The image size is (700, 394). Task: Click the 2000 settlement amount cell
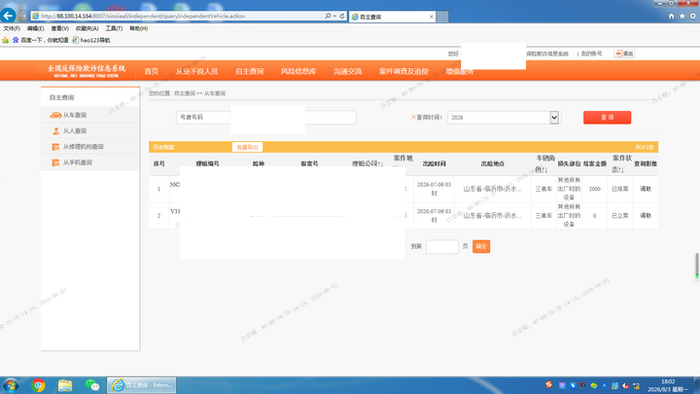[x=595, y=189]
